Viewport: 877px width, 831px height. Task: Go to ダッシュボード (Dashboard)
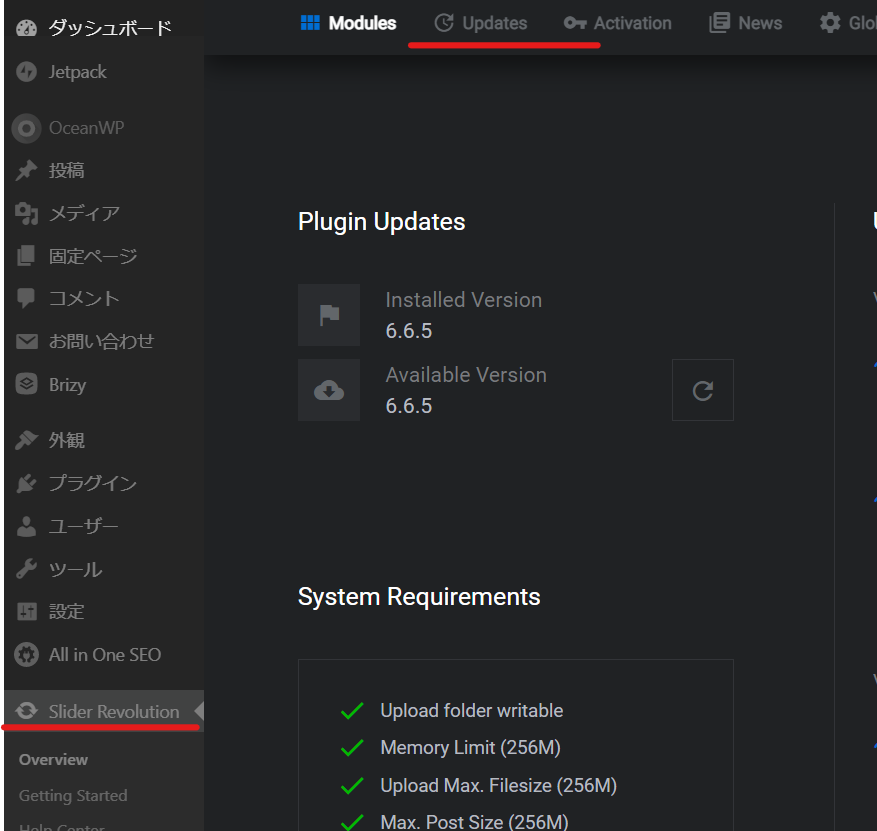109,28
